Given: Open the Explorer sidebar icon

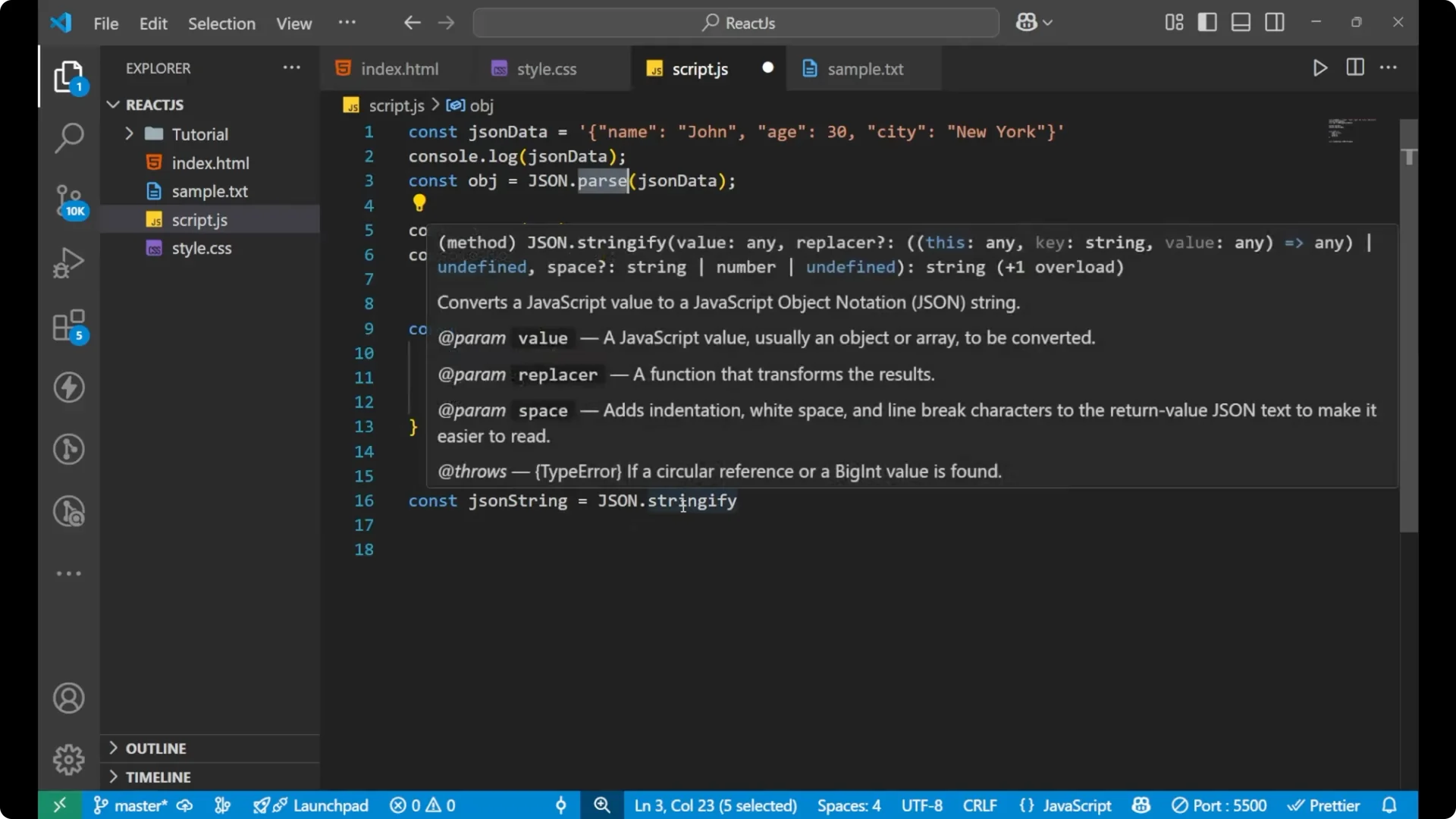Looking at the screenshot, I should coord(68,77).
